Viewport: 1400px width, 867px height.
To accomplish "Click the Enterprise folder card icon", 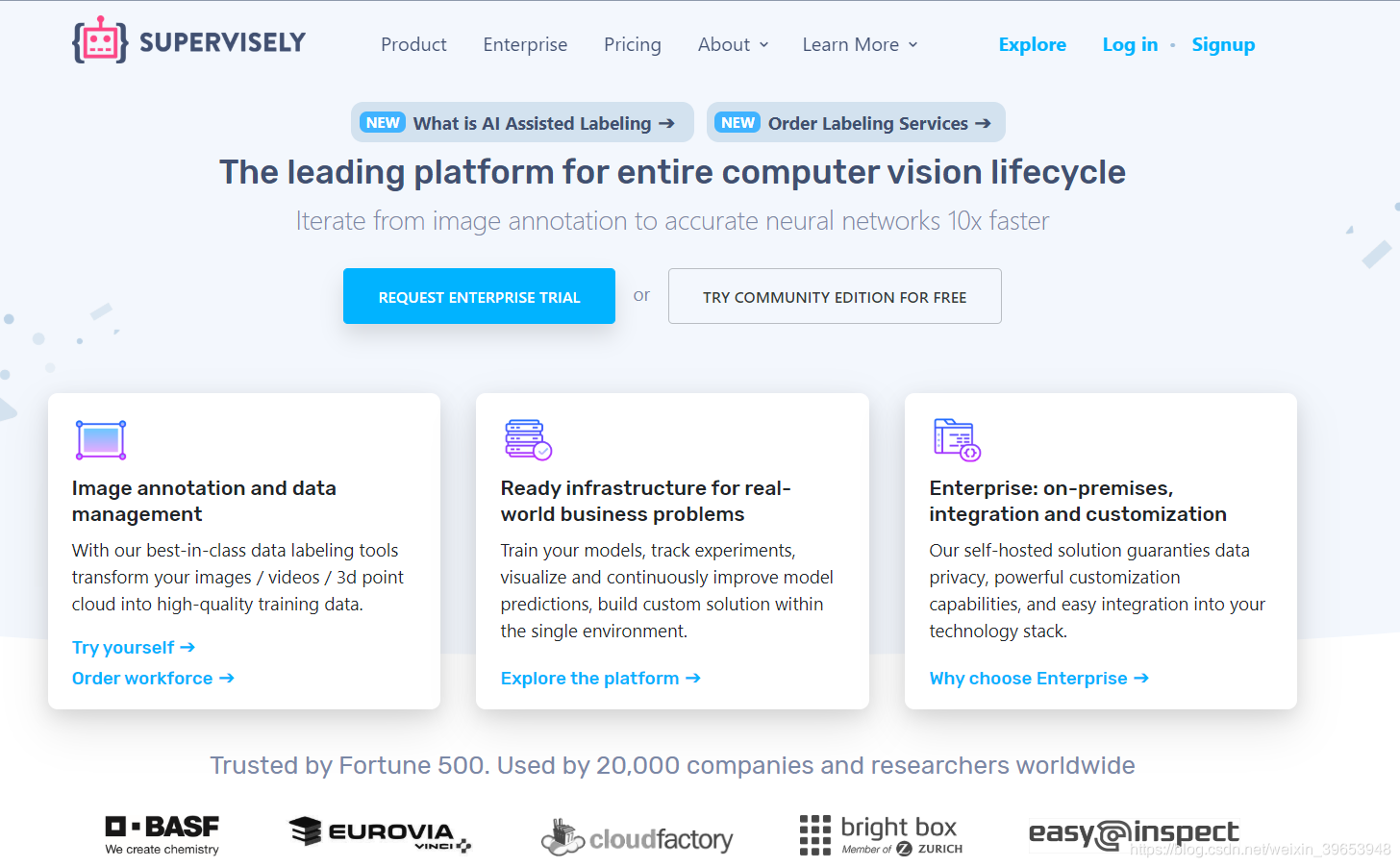I will click(x=957, y=440).
